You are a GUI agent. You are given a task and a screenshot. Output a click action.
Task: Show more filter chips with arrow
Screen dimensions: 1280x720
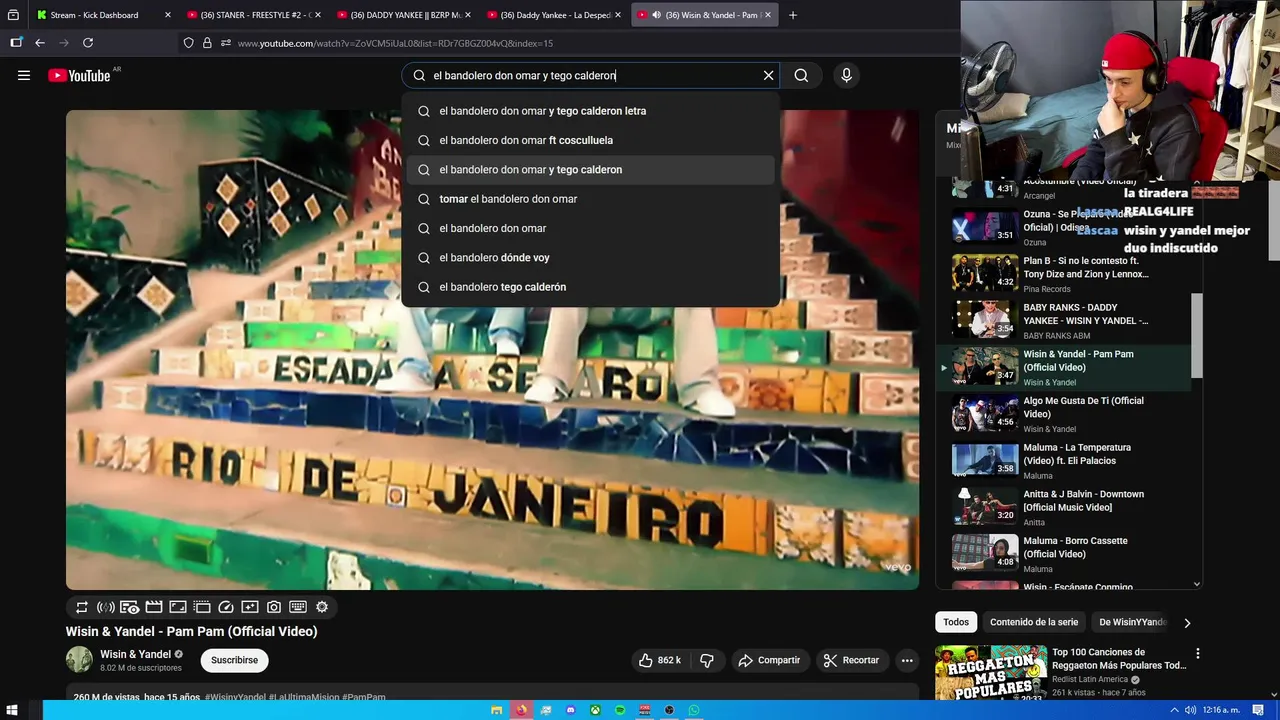(1187, 623)
